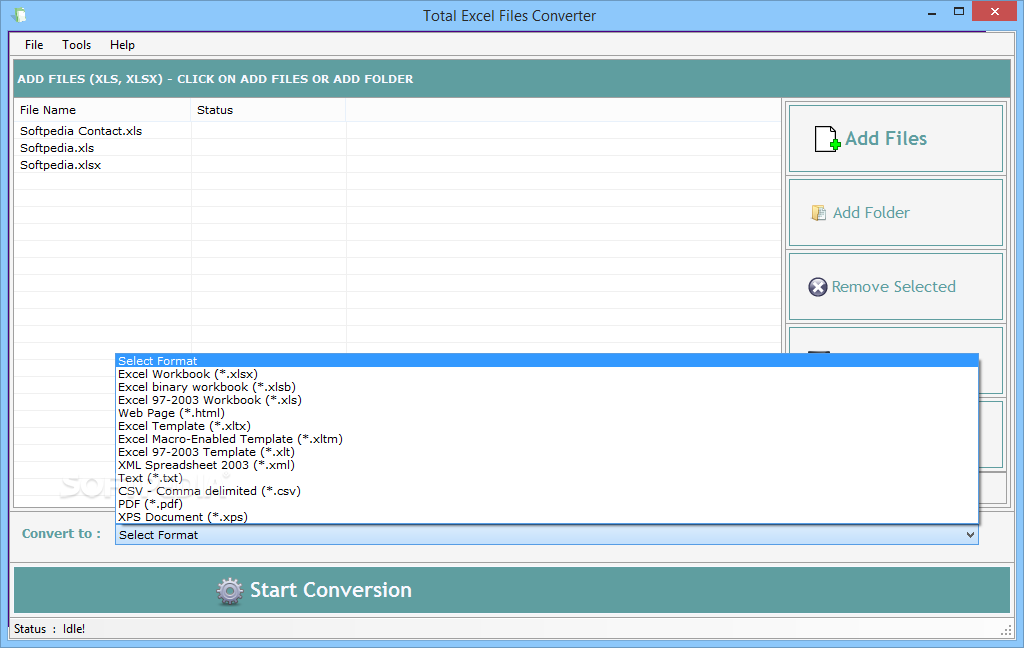Open the Help menu

(122, 44)
